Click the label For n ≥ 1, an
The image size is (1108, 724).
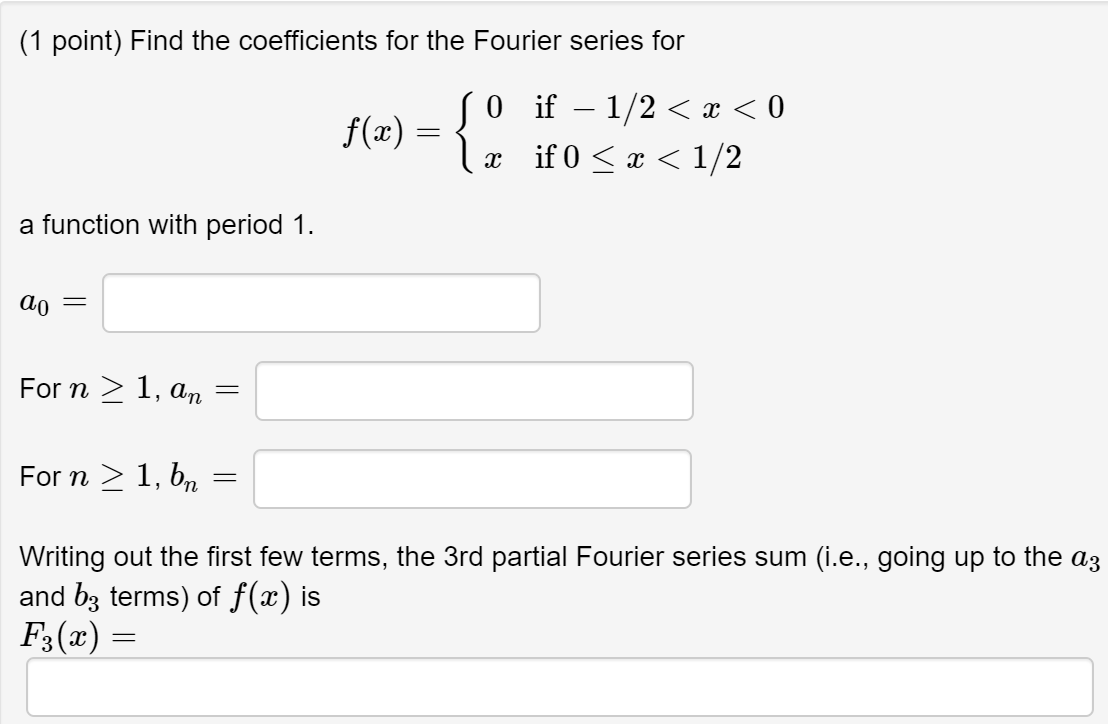tap(130, 391)
